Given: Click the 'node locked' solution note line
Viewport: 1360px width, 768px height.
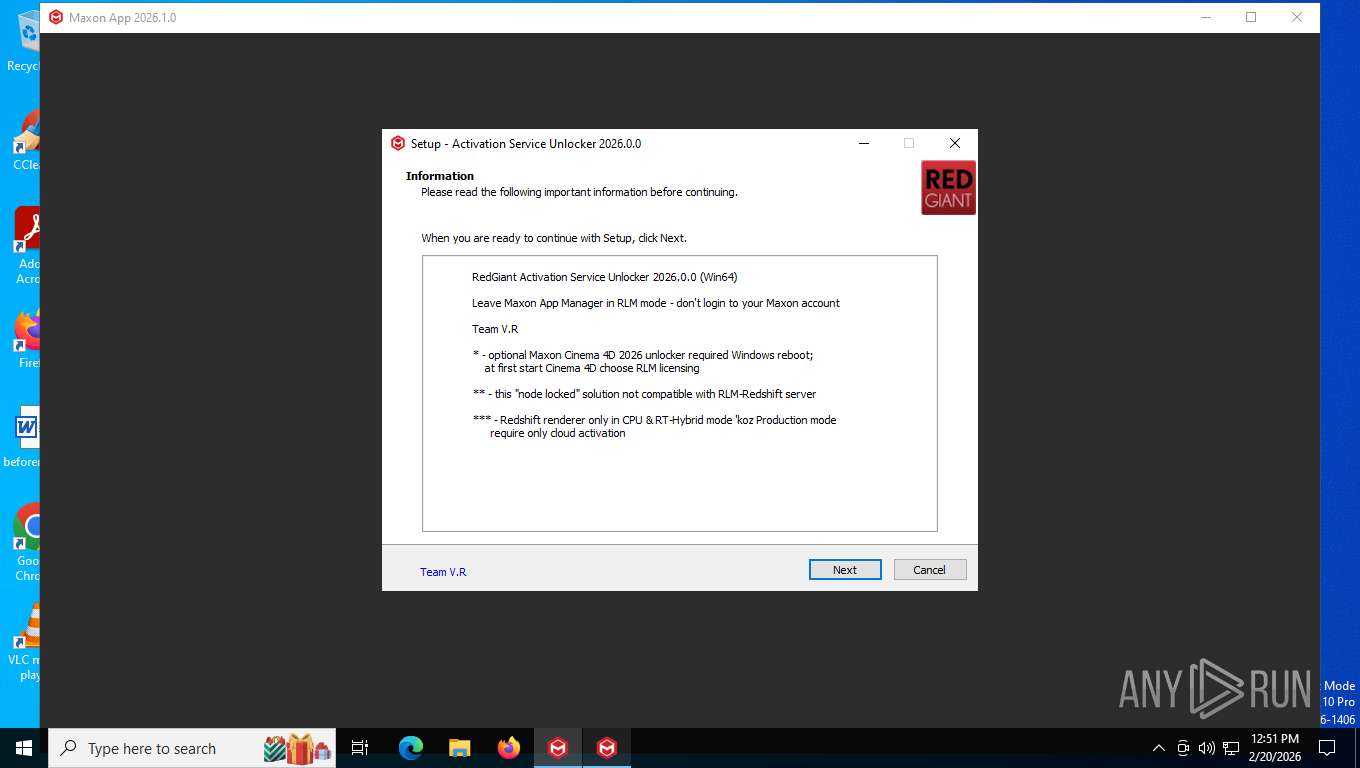Looking at the screenshot, I should pos(644,394).
